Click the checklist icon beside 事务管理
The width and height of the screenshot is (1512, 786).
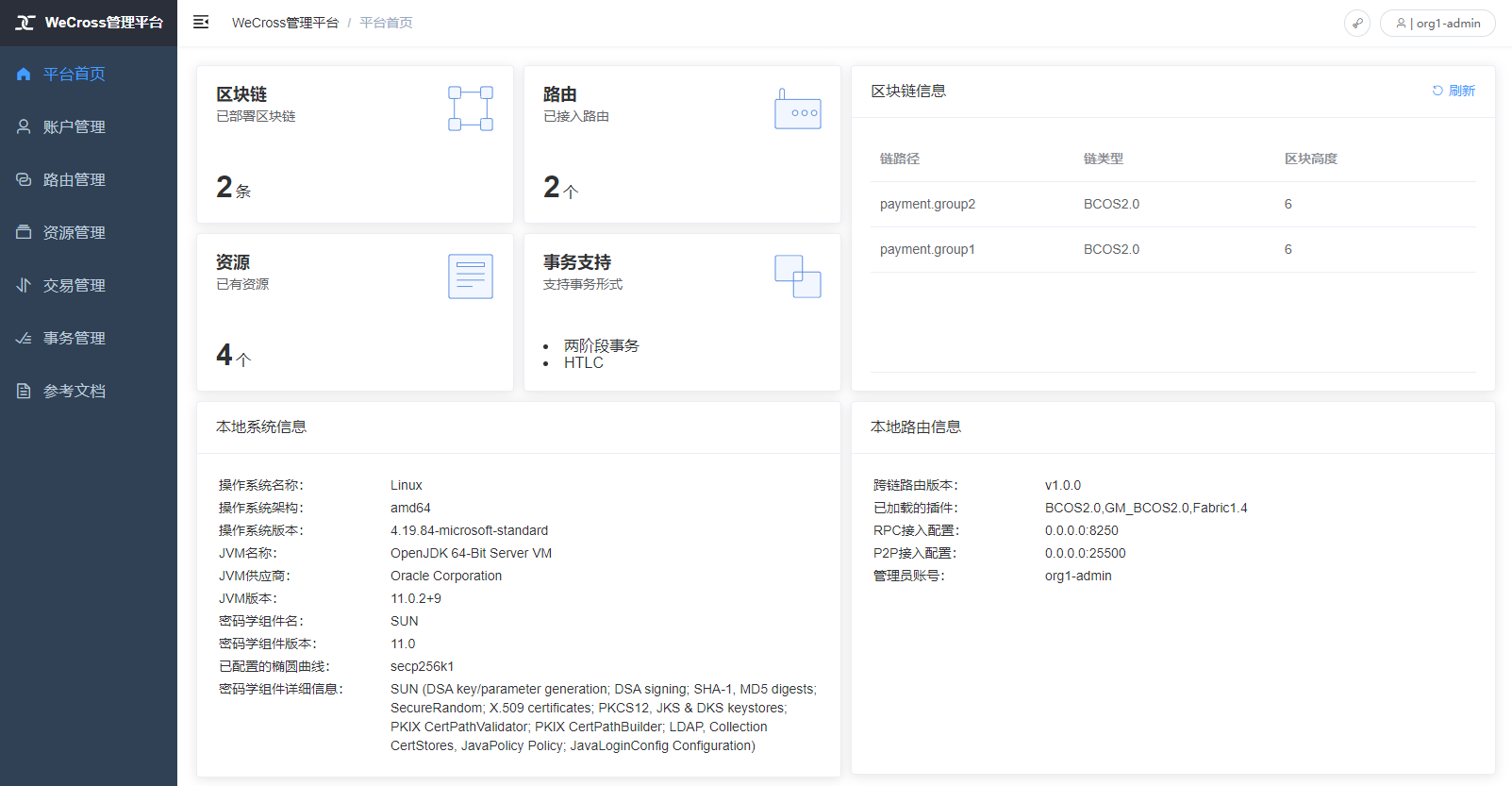coord(24,338)
